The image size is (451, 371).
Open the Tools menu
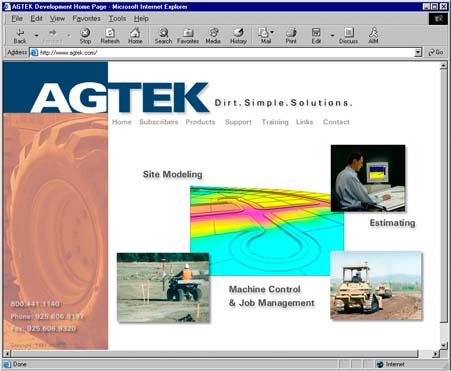pos(117,19)
